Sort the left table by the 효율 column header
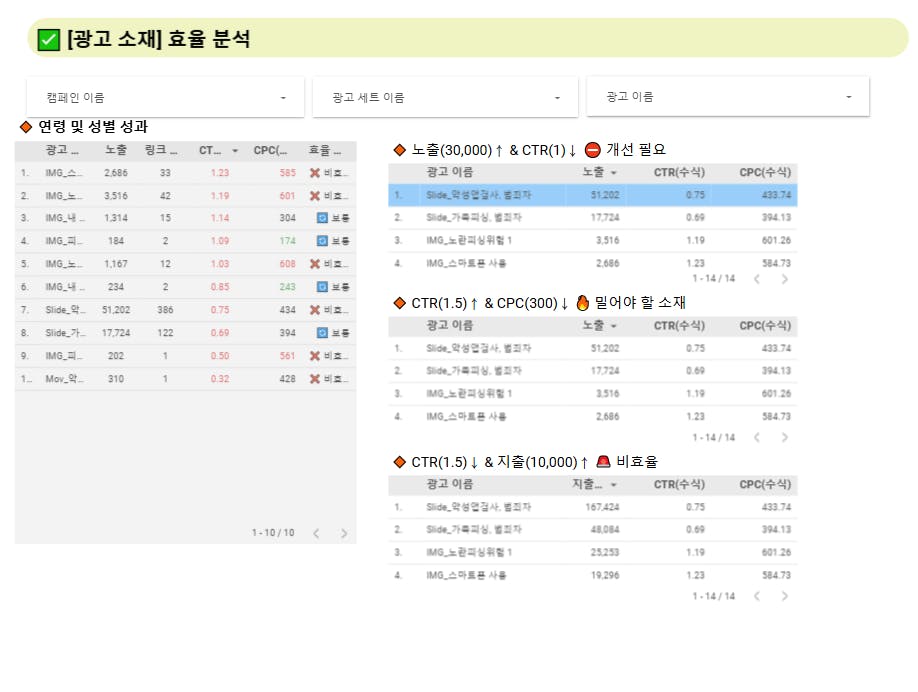Screen dimensions: 918x692 [325, 150]
